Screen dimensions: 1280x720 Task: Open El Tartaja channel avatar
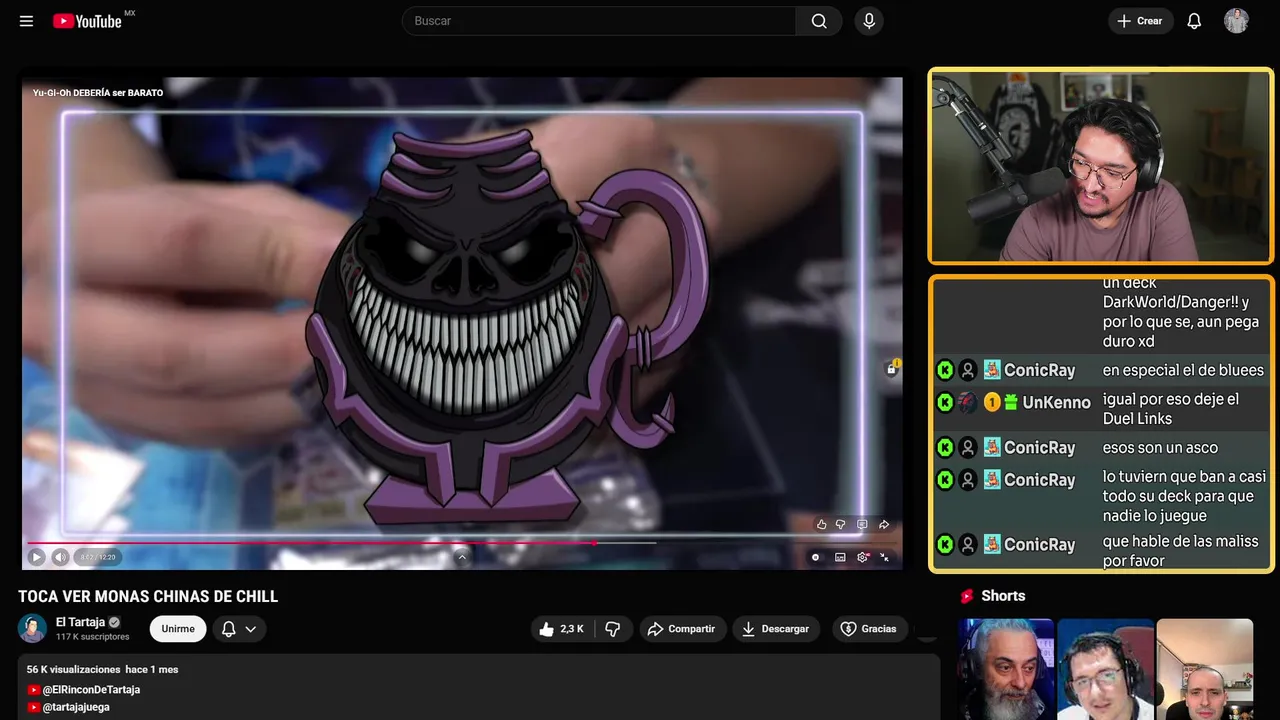tap(32, 628)
